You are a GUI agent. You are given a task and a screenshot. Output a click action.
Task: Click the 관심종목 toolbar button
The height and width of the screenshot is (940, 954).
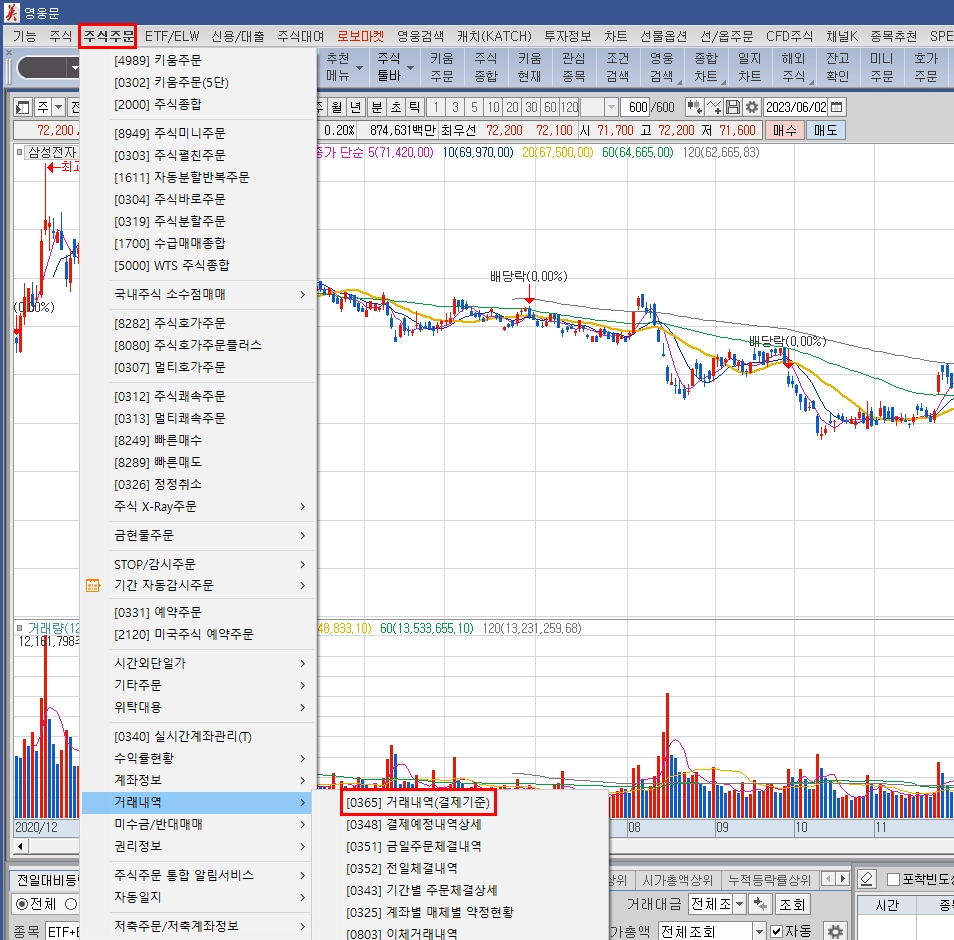[574, 67]
